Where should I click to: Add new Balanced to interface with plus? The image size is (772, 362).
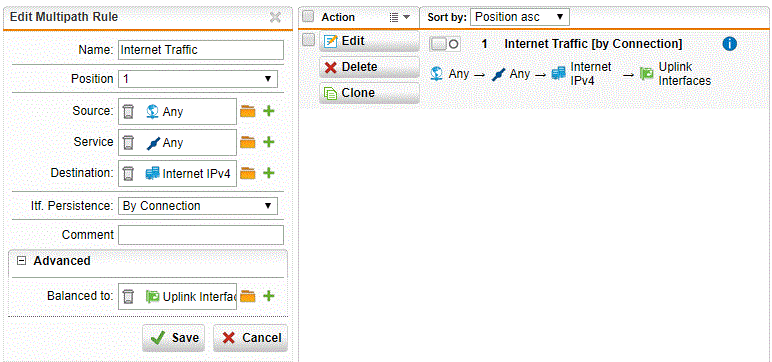pyautogui.click(x=269, y=296)
